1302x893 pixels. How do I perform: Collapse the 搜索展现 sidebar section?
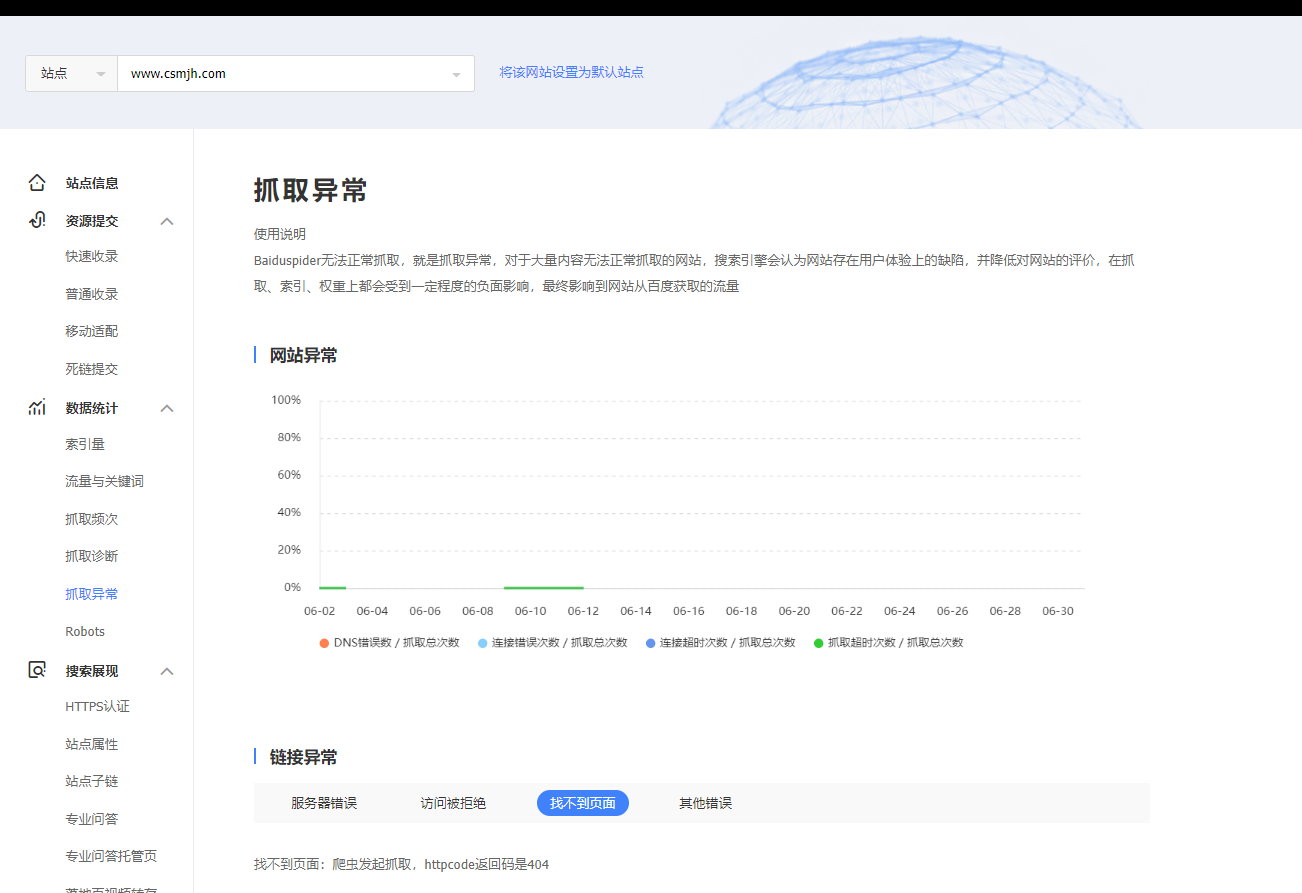click(167, 671)
